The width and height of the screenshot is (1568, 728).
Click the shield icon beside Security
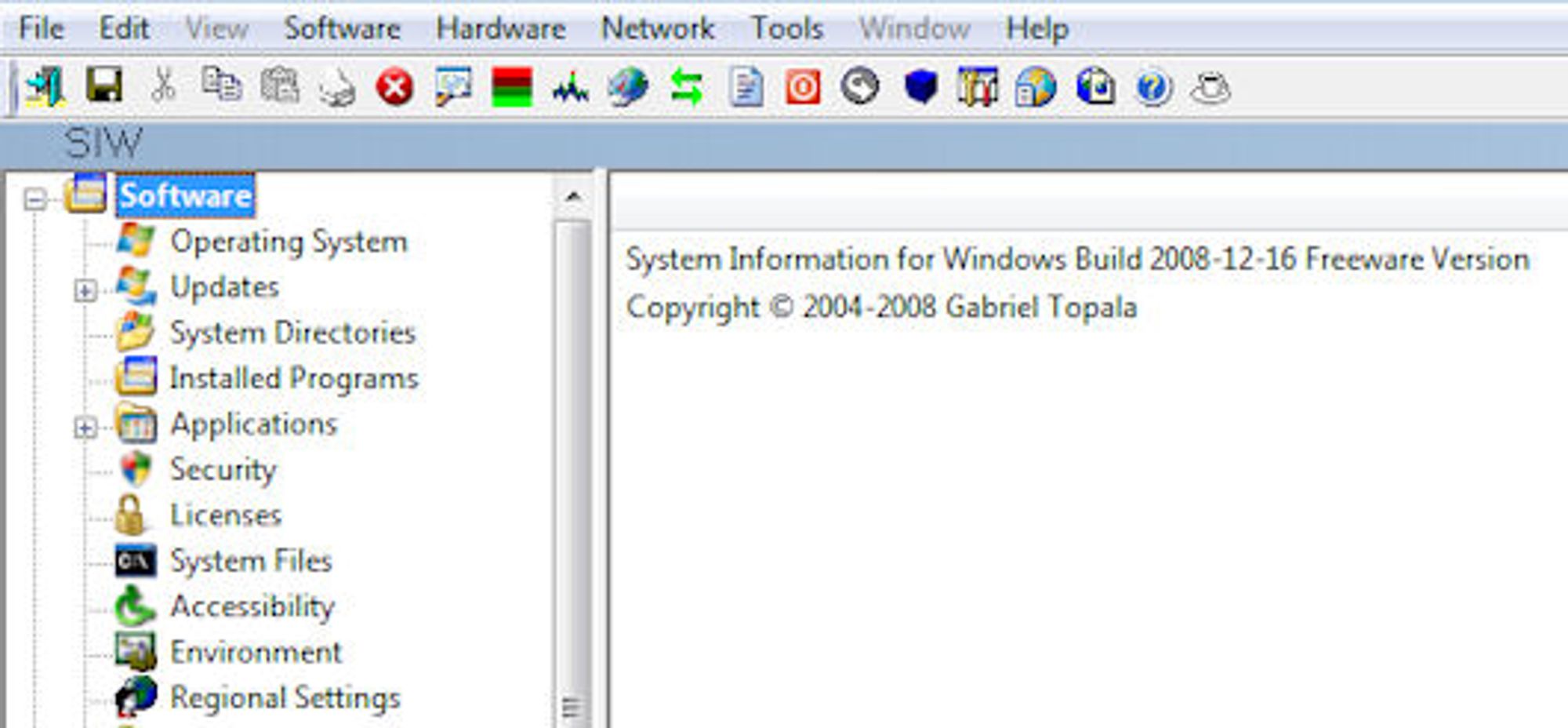[x=136, y=468]
